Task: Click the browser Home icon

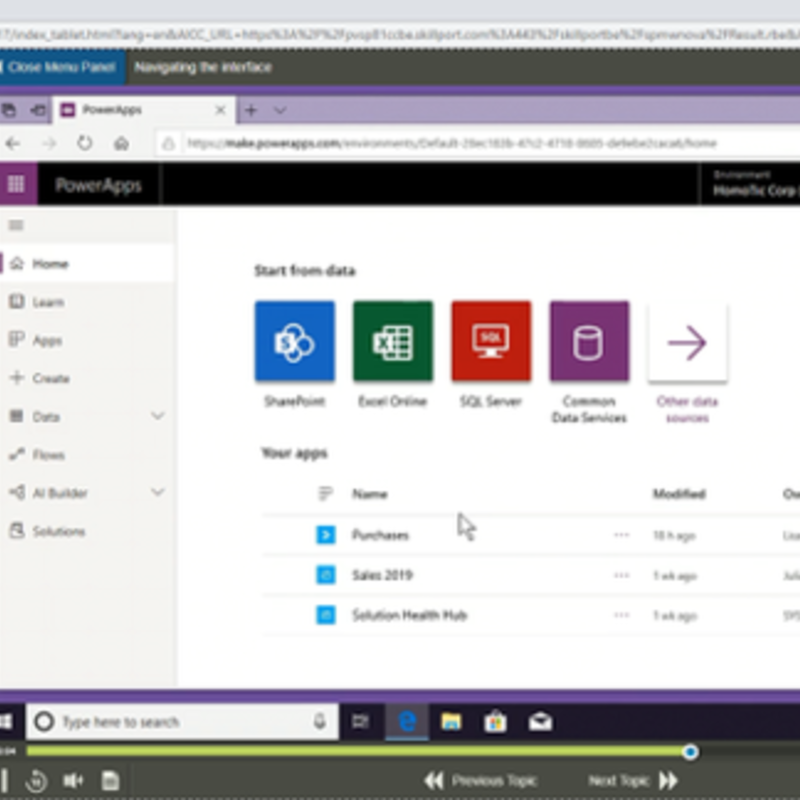Action: [x=121, y=143]
